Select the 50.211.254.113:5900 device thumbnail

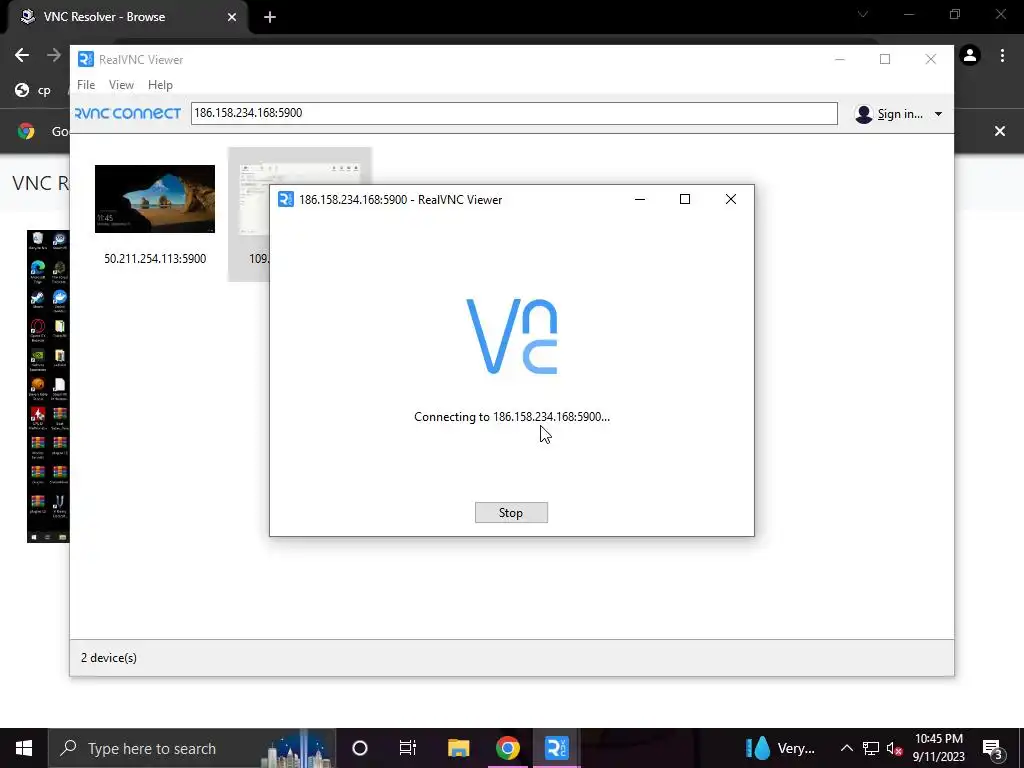click(155, 199)
